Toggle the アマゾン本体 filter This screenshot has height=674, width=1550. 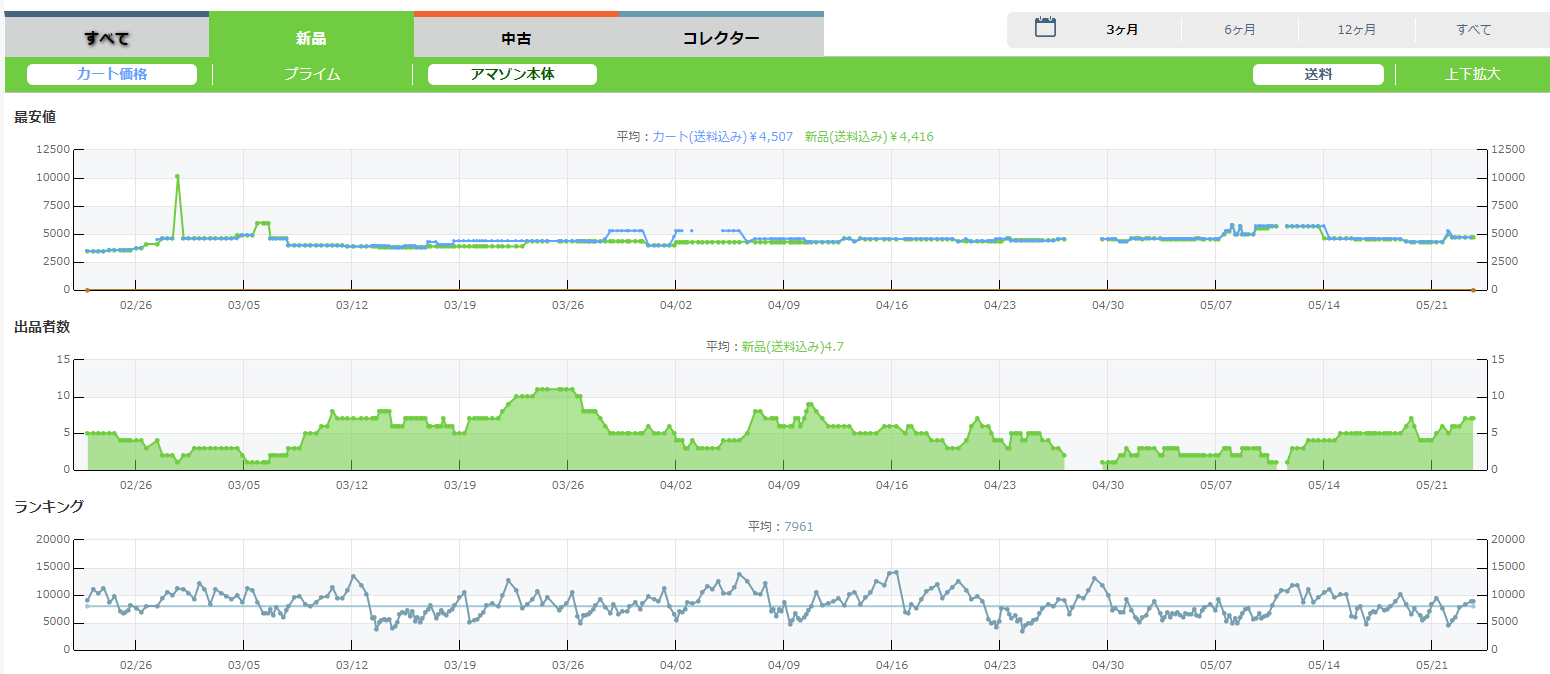[x=512, y=74]
